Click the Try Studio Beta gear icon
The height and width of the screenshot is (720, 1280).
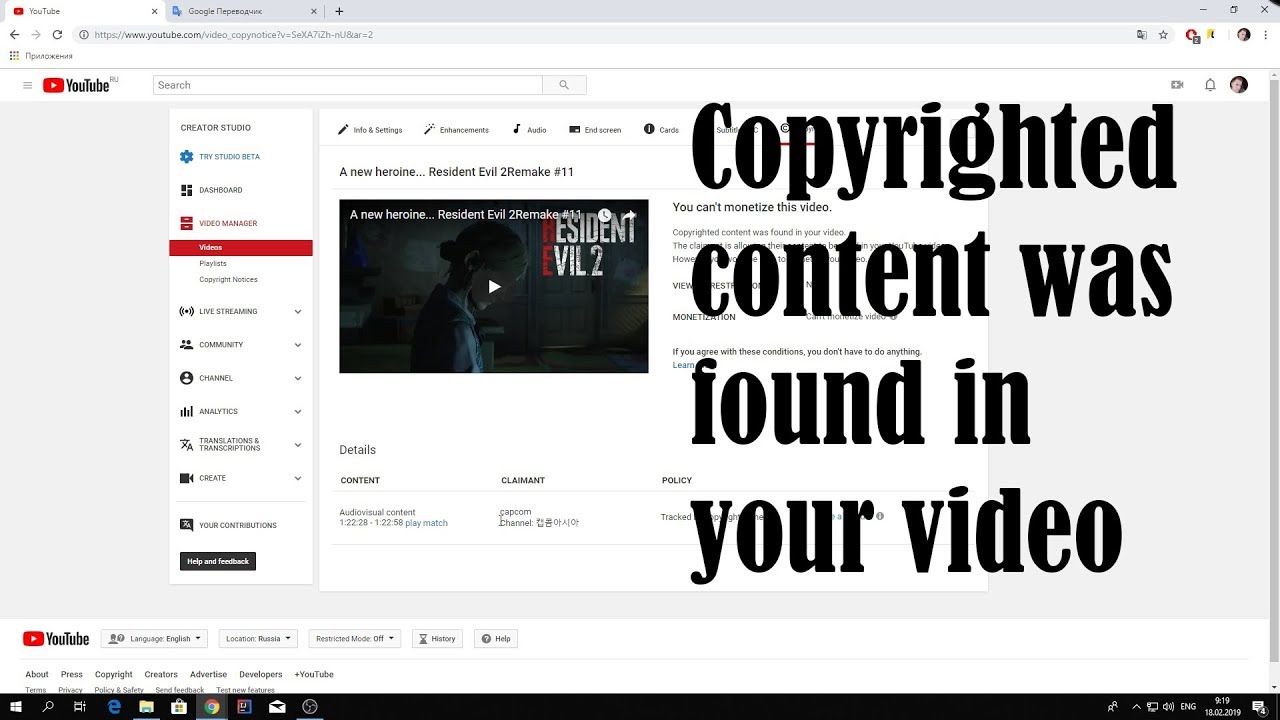(186, 157)
